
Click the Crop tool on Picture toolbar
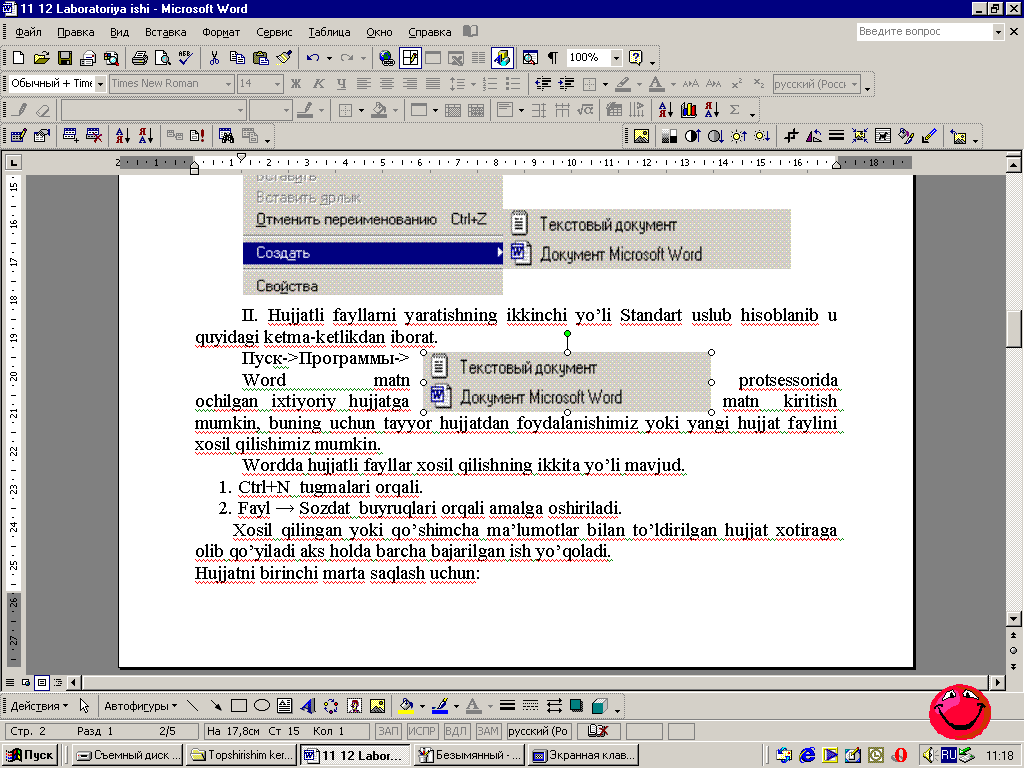click(x=790, y=135)
